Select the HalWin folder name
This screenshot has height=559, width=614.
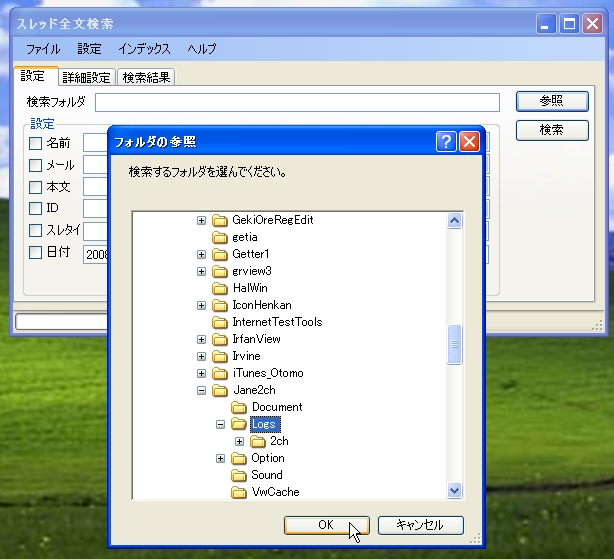(250, 288)
